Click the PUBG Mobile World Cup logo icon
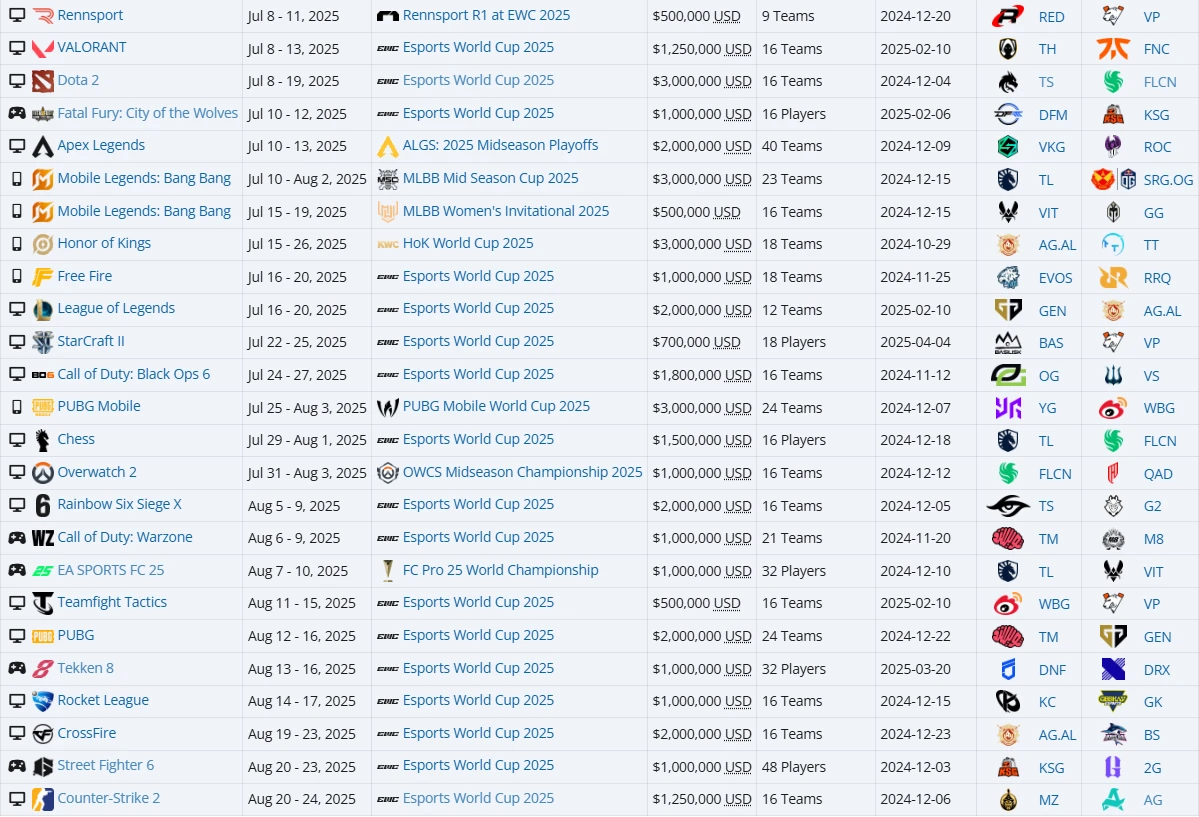The width and height of the screenshot is (1199, 817). click(388, 408)
